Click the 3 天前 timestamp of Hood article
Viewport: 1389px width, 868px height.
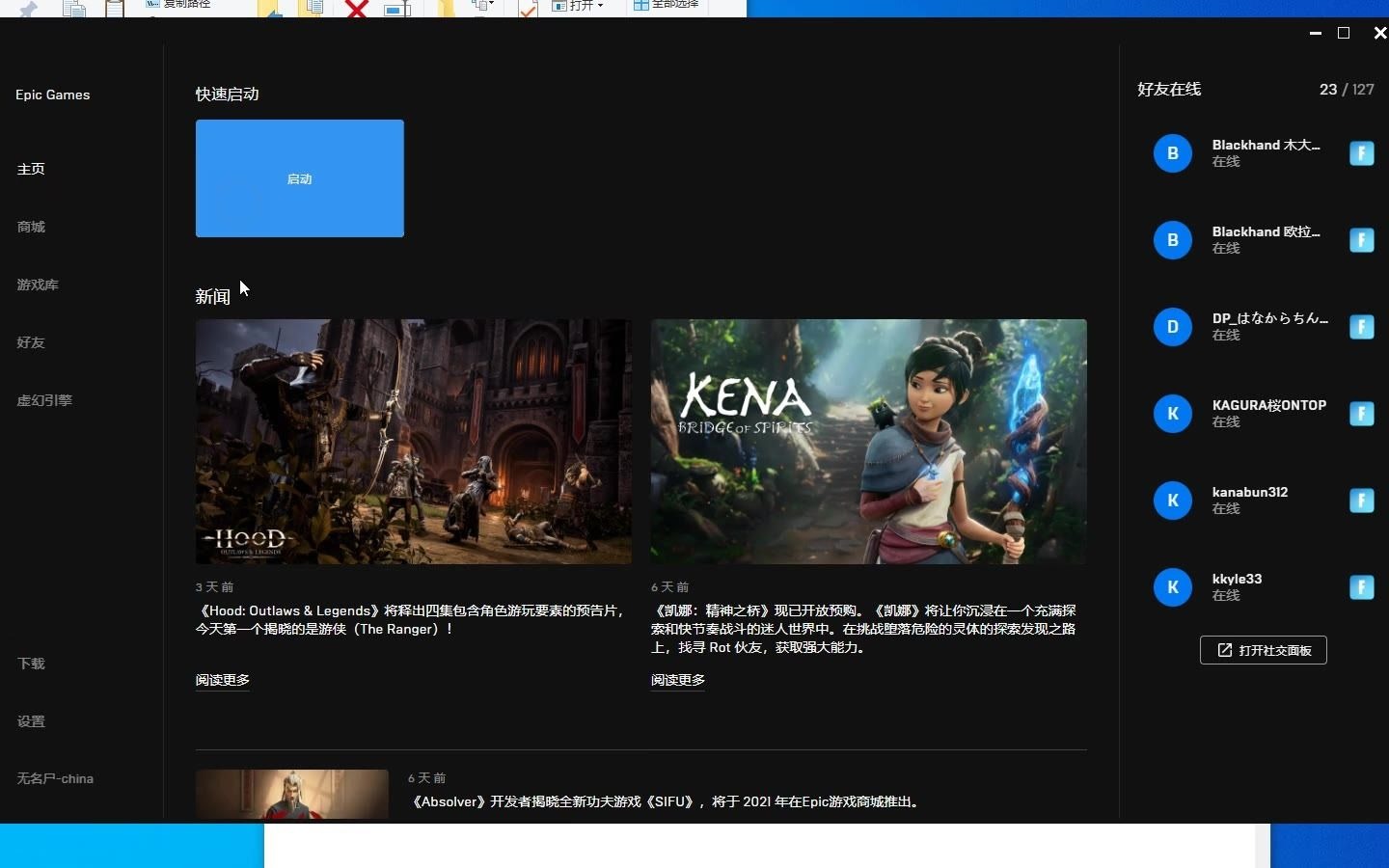point(215,586)
